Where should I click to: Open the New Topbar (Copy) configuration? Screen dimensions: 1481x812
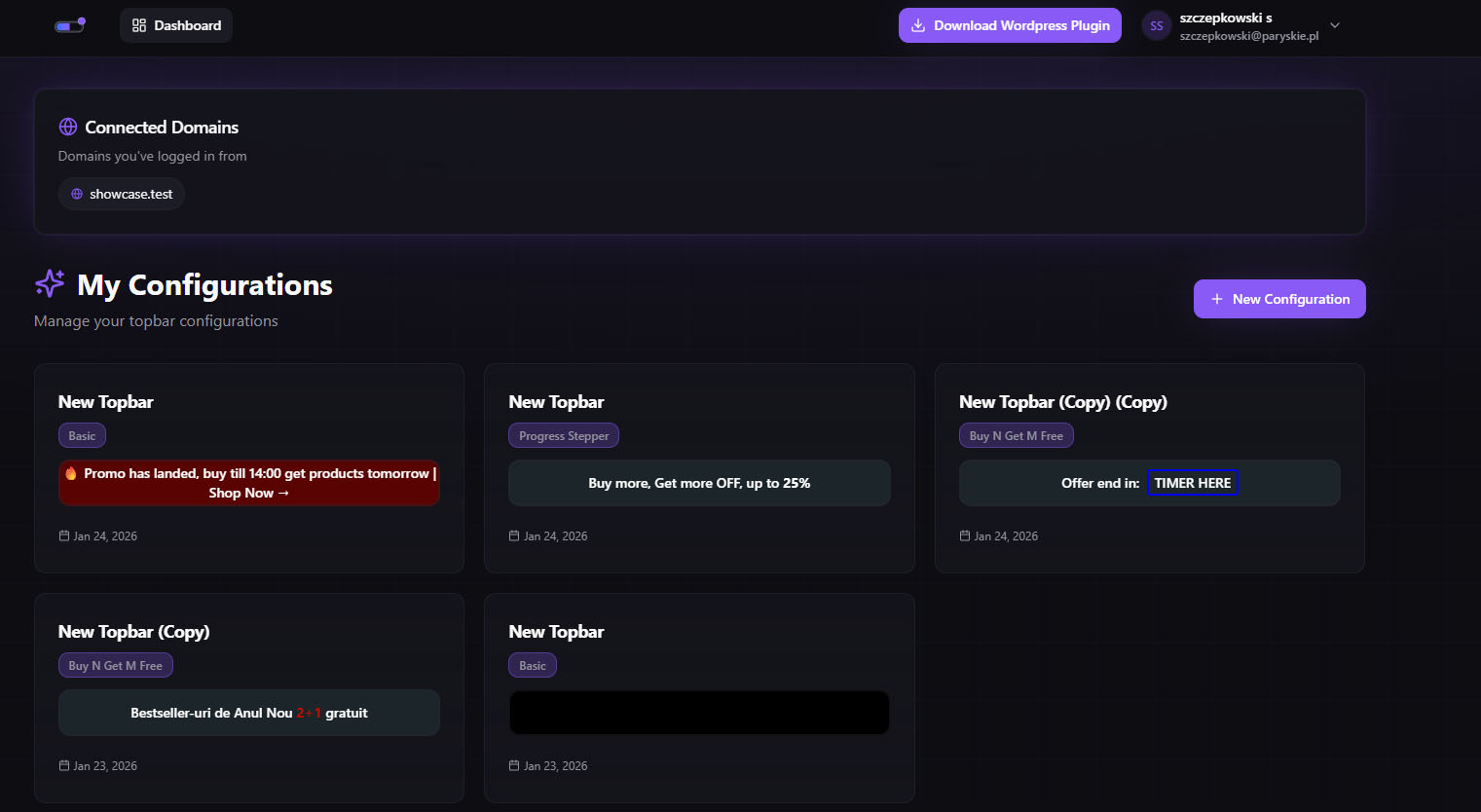click(x=133, y=632)
